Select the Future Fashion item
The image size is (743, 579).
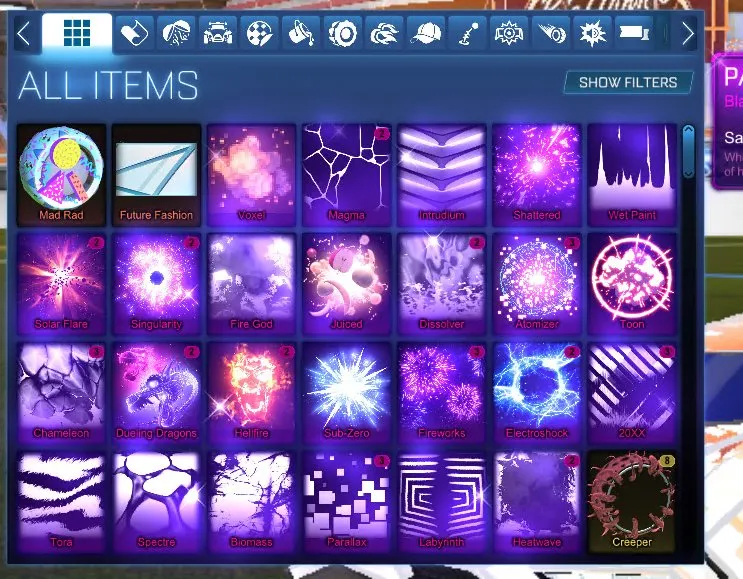point(156,175)
